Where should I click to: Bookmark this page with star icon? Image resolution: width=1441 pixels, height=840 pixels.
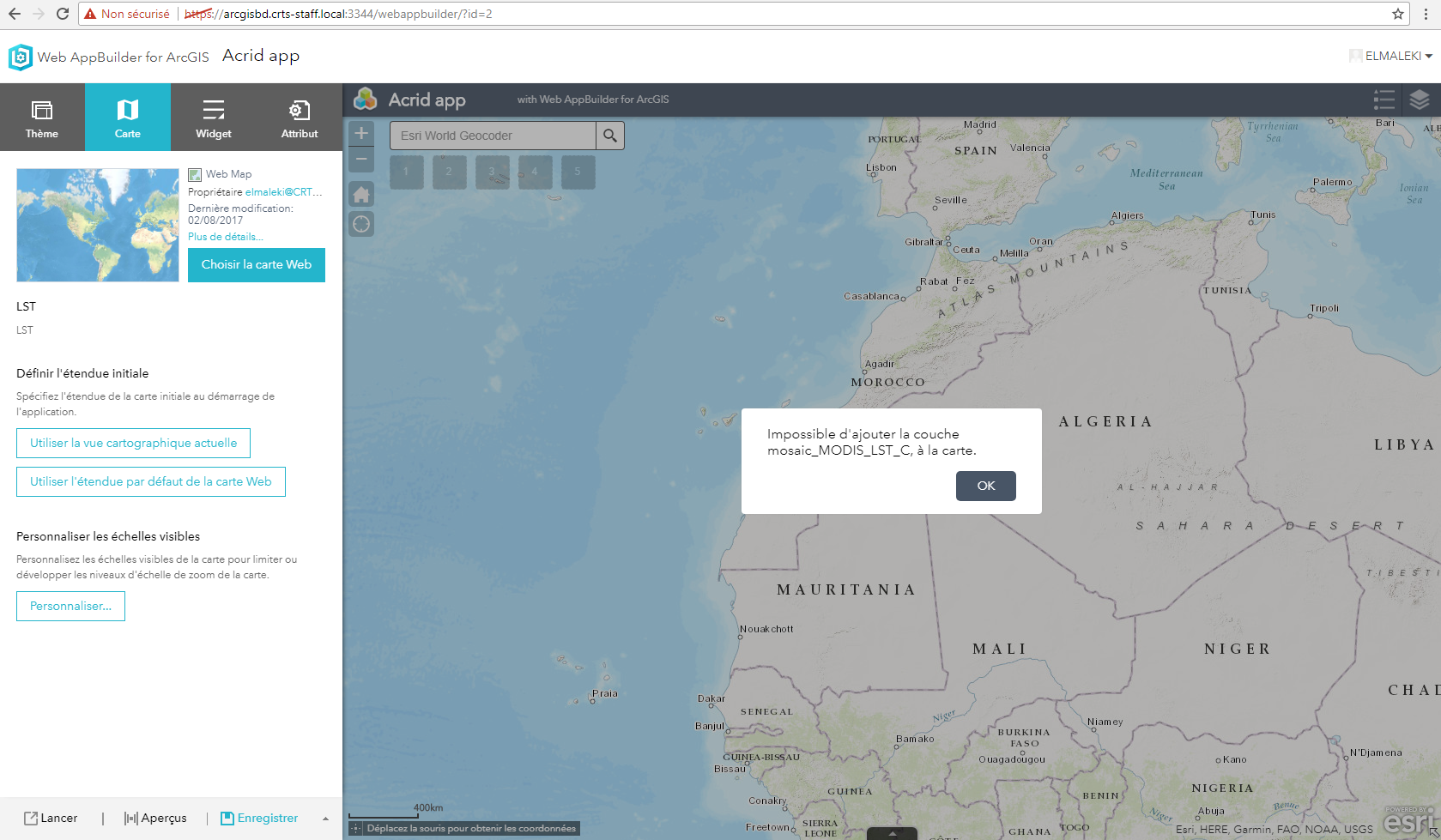[x=1398, y=14]
